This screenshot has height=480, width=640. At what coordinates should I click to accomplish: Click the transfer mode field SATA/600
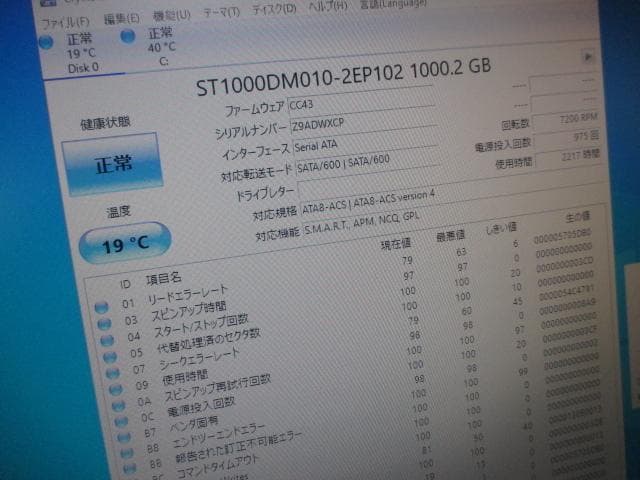[x=367, y=162]
